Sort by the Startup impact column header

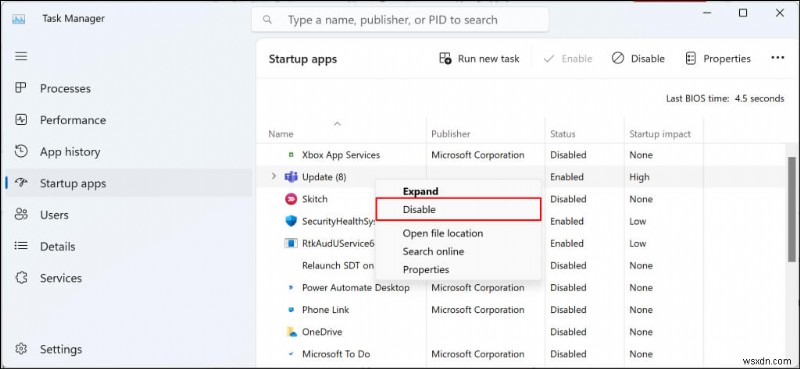(x=660, y=134)
